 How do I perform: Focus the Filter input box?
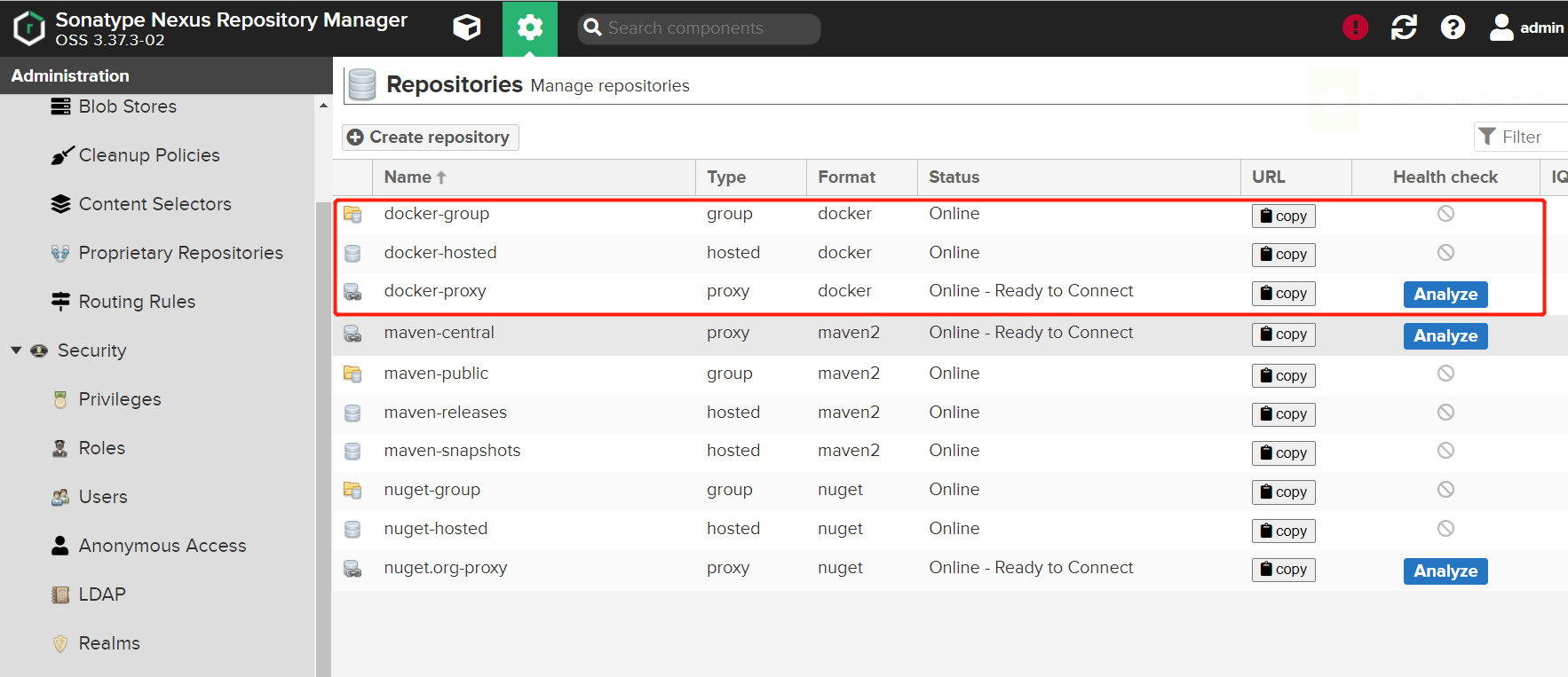(x=1522, y=137)
